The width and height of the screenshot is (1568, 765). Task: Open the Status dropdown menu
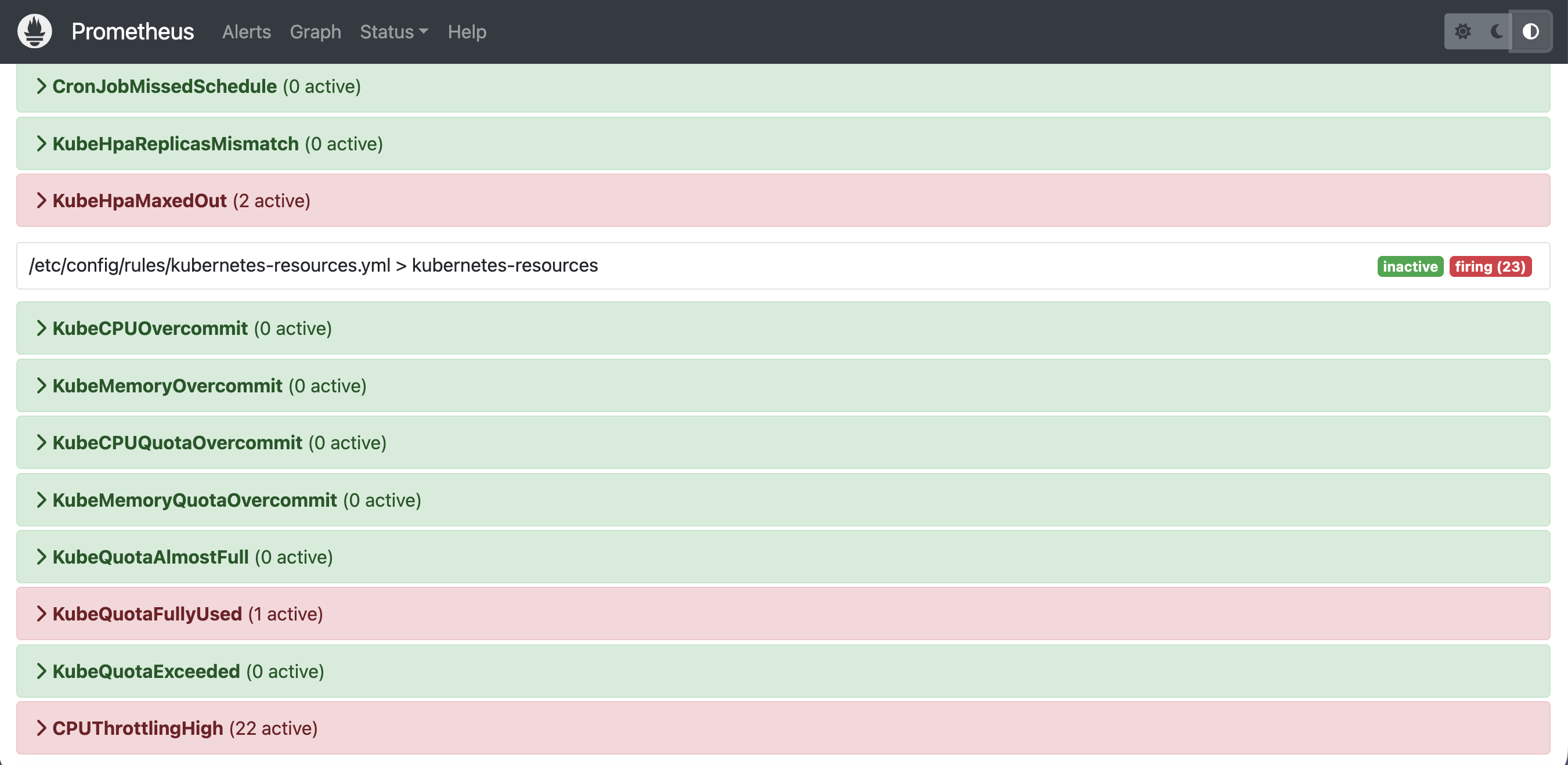click(x=394, y=32)
